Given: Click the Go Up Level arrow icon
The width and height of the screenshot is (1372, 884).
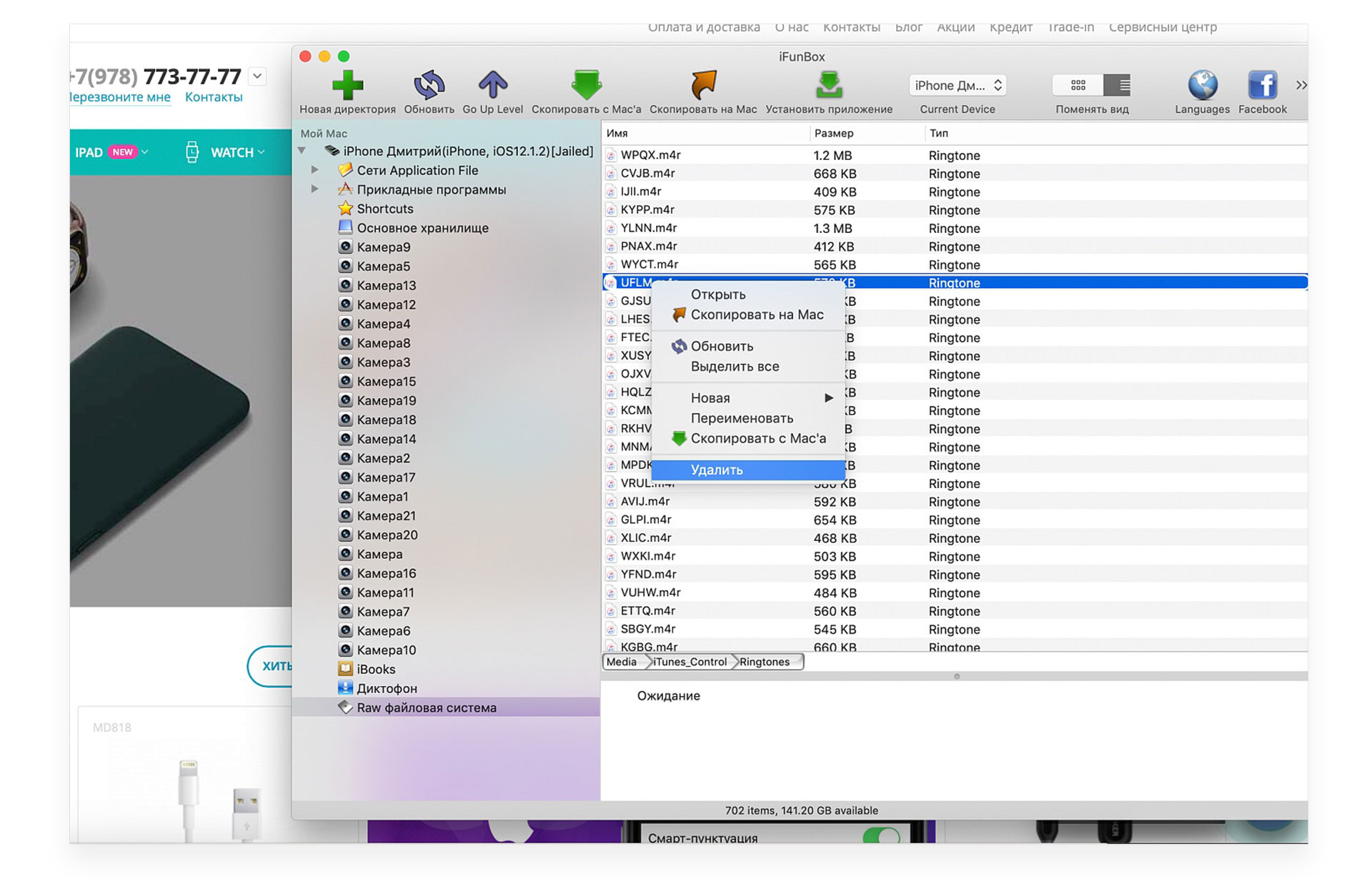Looking at the screenshot, I should coord(492,85).
